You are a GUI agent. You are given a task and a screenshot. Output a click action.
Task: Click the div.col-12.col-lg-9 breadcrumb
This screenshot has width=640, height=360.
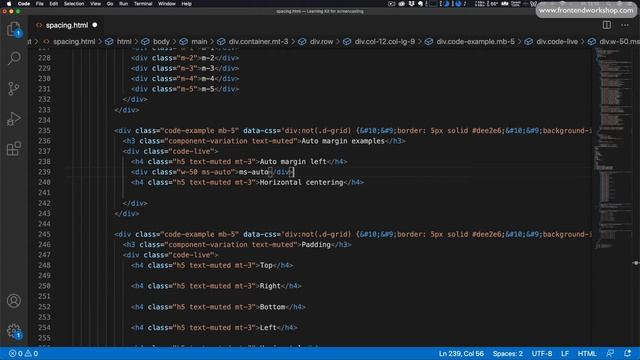[384, 41]
